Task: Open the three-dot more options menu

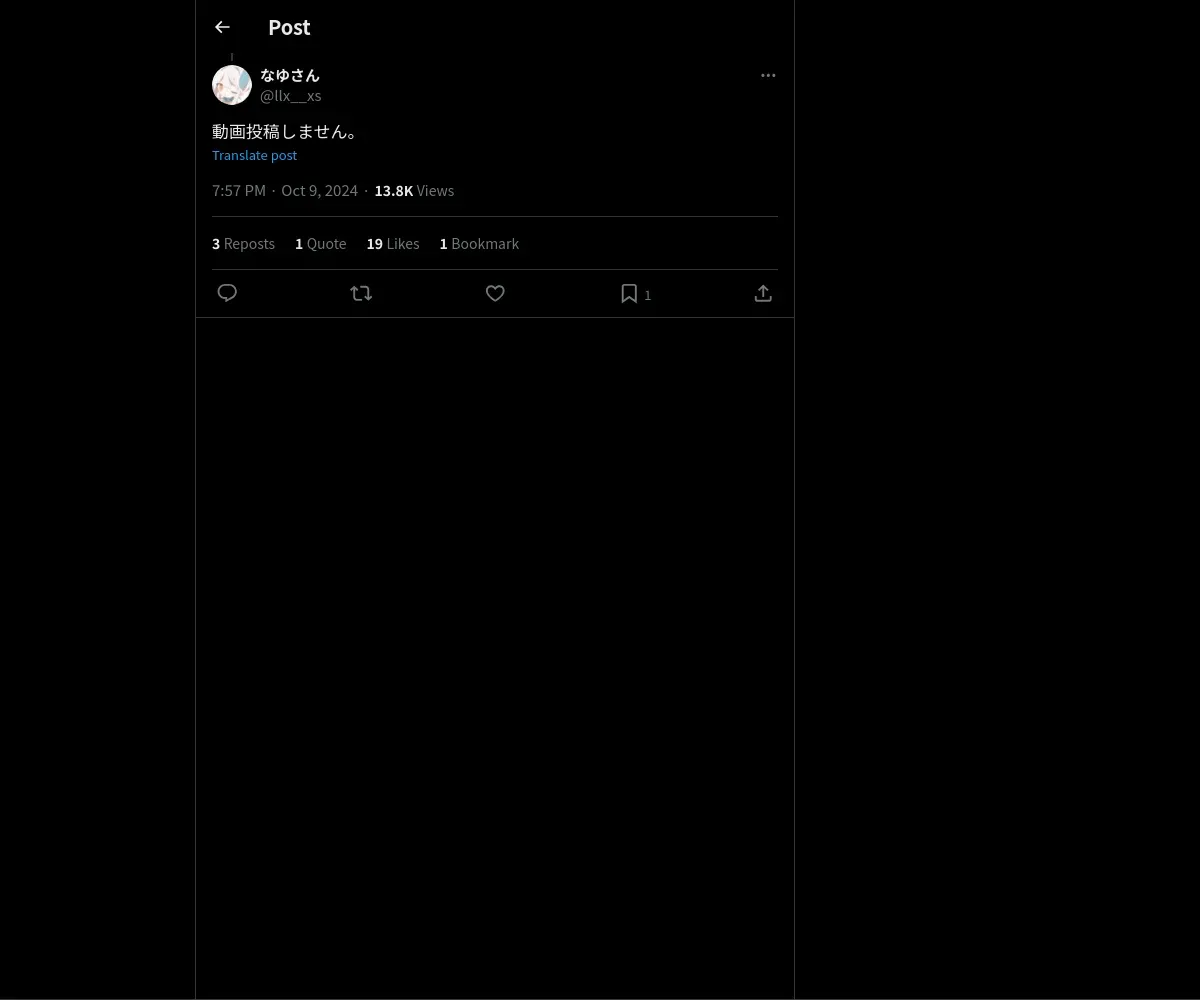Action: [768, 75]
